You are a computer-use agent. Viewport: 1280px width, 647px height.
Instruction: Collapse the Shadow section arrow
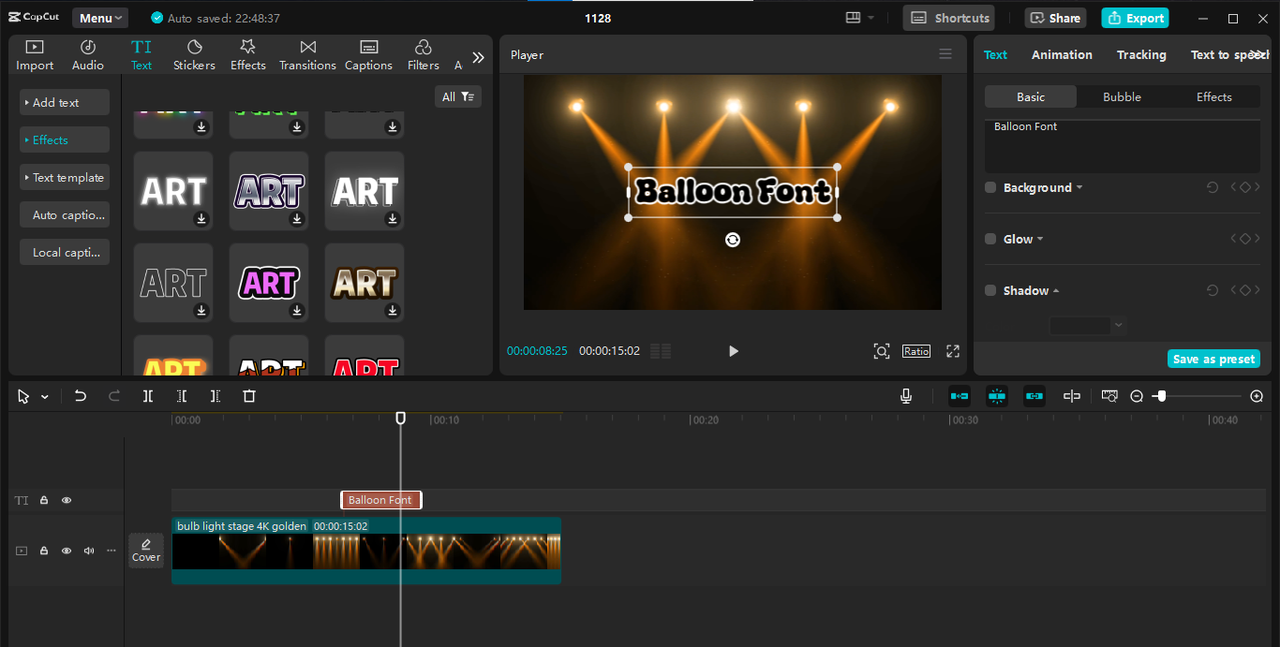(x=1056, y=291)
